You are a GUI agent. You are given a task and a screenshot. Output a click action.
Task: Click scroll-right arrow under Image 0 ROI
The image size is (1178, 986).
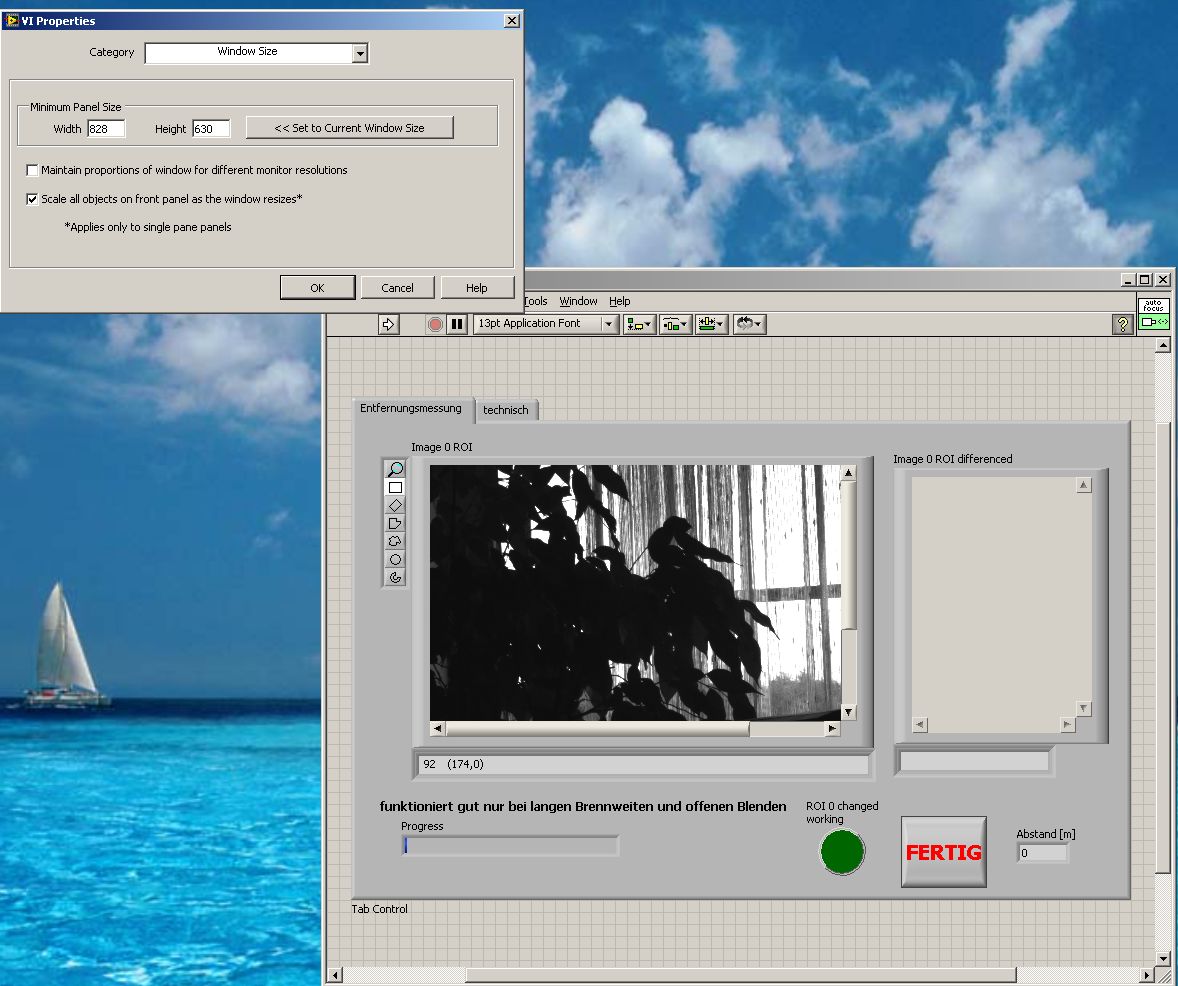(832, 728)
